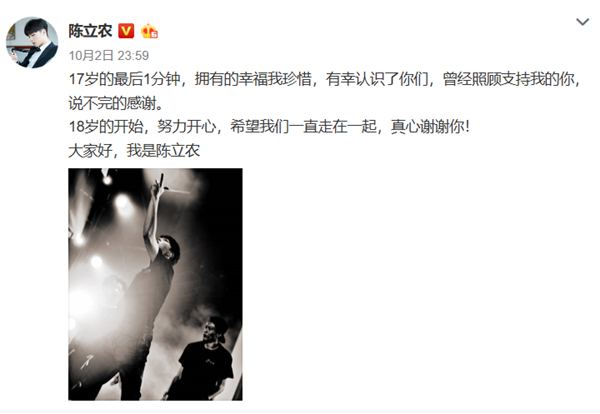Click the crown membership badge icon

pos(150,31)
